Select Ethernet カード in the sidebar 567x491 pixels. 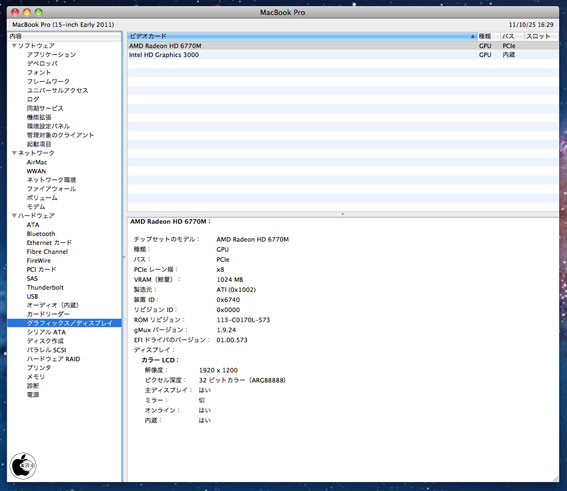49,243
